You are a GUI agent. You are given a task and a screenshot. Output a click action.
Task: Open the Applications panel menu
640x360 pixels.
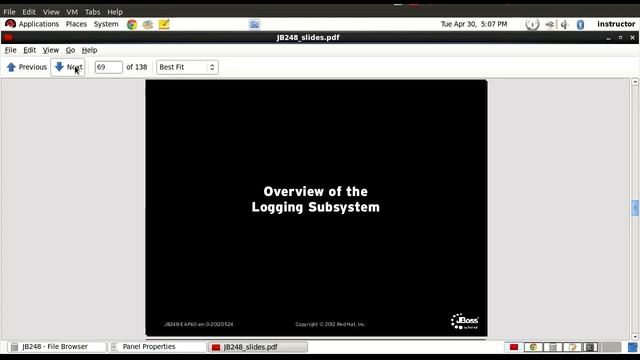pos(32,24)
